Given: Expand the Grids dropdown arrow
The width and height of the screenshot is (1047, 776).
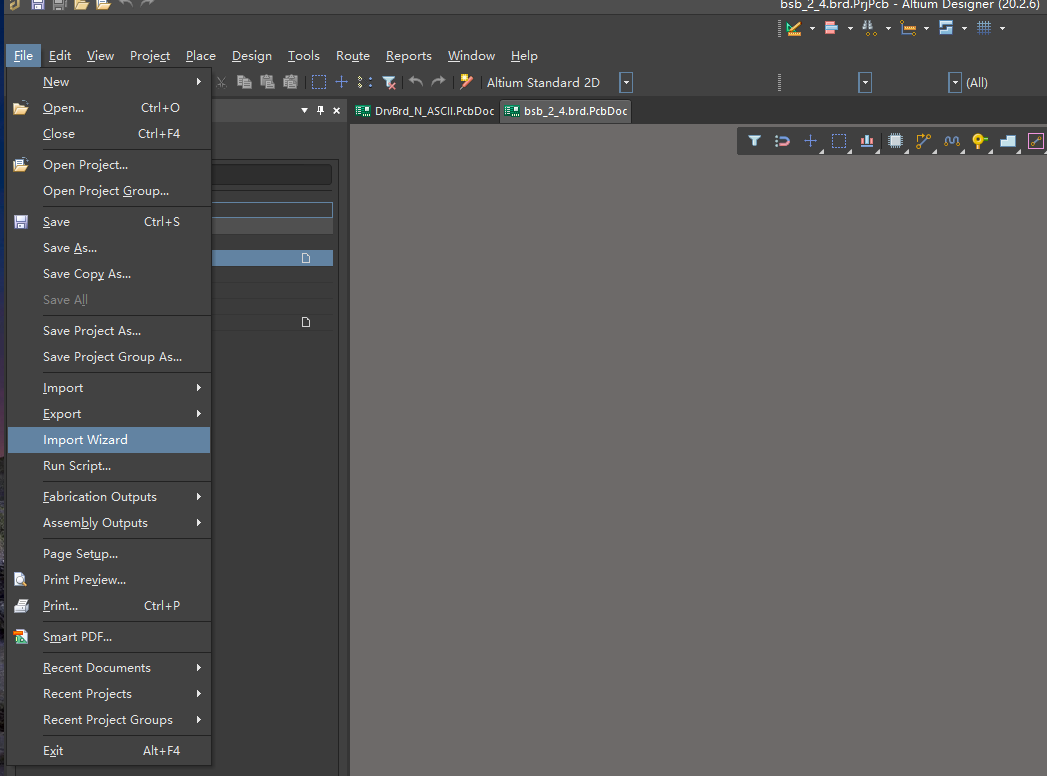Looking at the screenshot, I should [1002, 28].
